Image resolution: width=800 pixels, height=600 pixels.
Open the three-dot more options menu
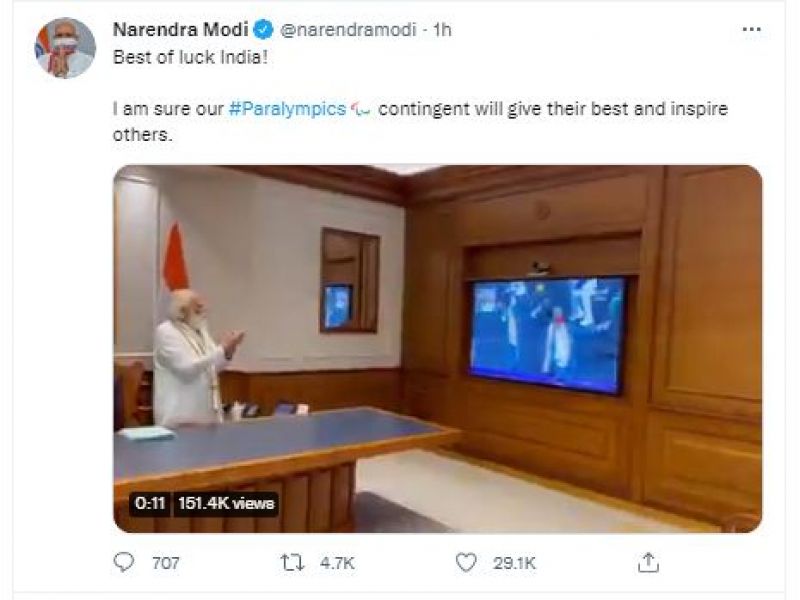tap(751, 30)
